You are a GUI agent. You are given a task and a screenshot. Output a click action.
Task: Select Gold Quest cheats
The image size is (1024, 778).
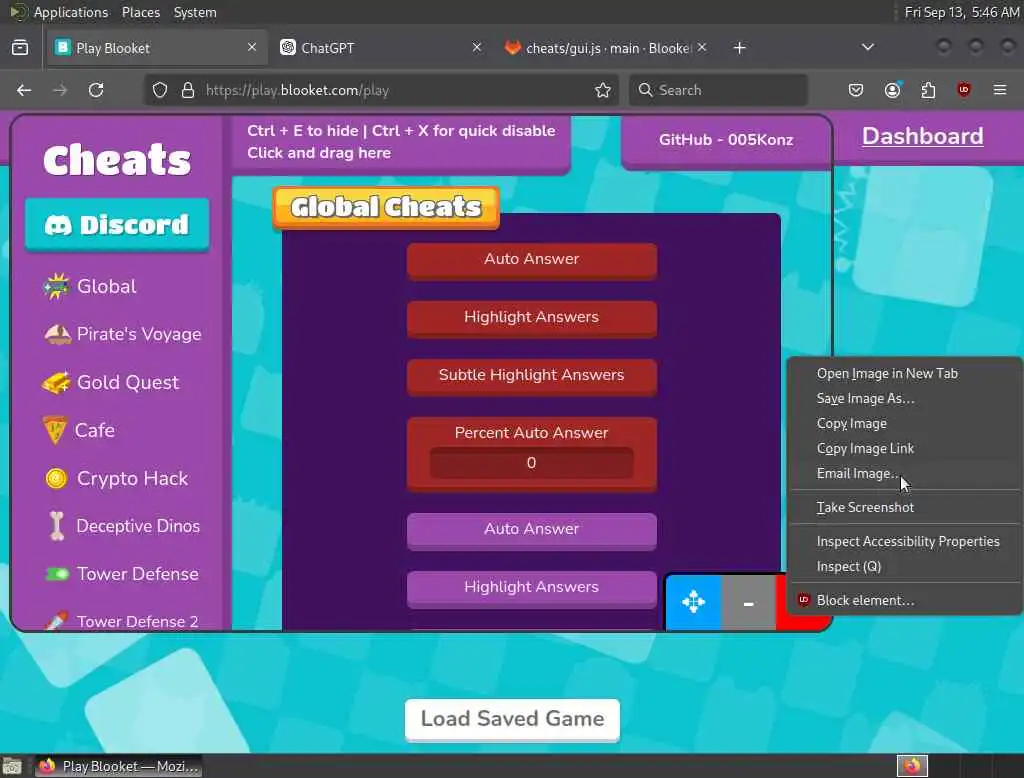(x=110, y=382)
